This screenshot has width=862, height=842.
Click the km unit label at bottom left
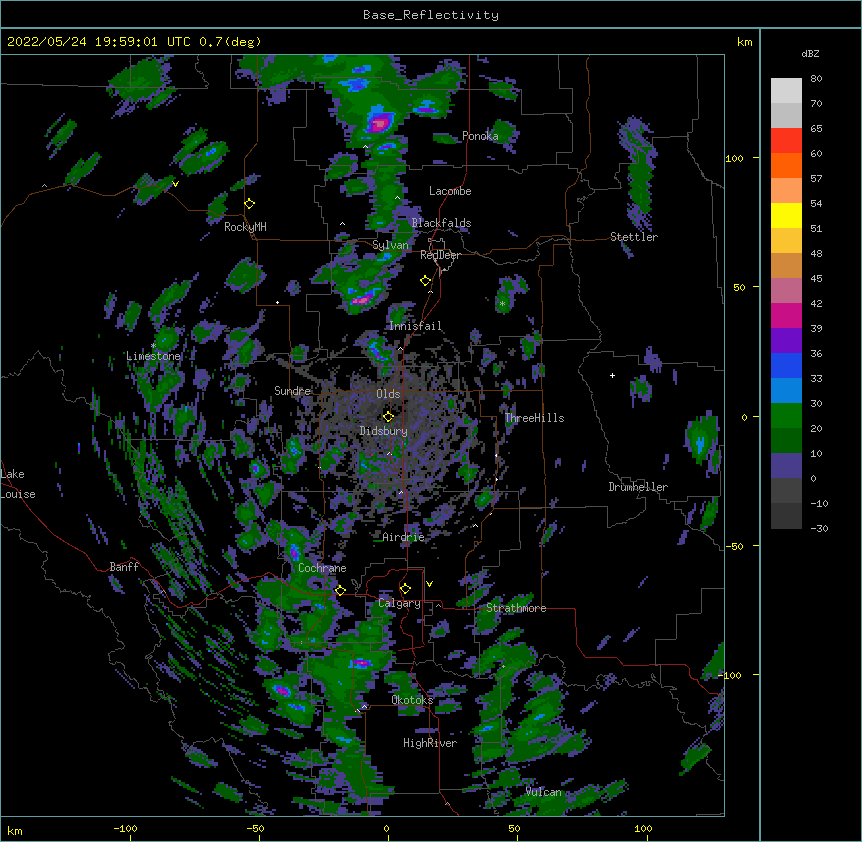(x=15, y=830)
